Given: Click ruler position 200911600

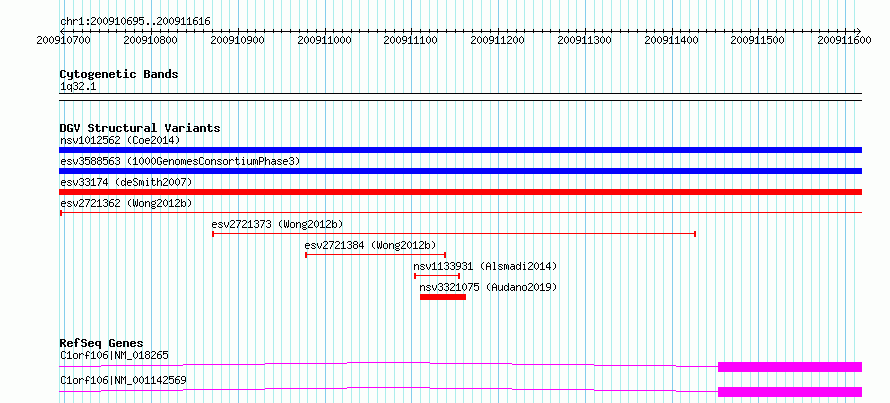Looking at the screenshot, I should pyautogui.click(x=846, y=40).
